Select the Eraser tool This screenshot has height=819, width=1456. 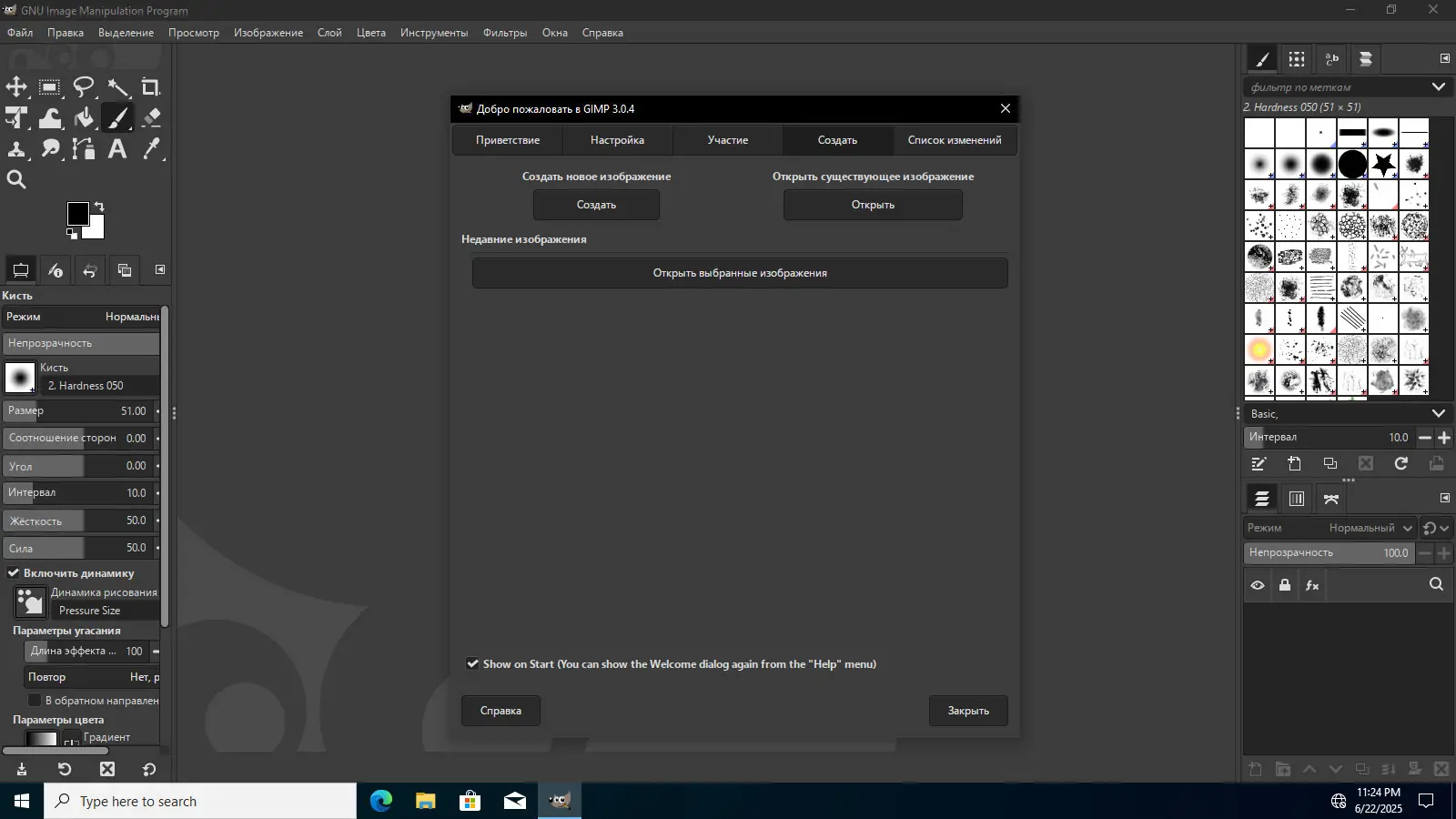pyautogui.click(x=151, y=118)
